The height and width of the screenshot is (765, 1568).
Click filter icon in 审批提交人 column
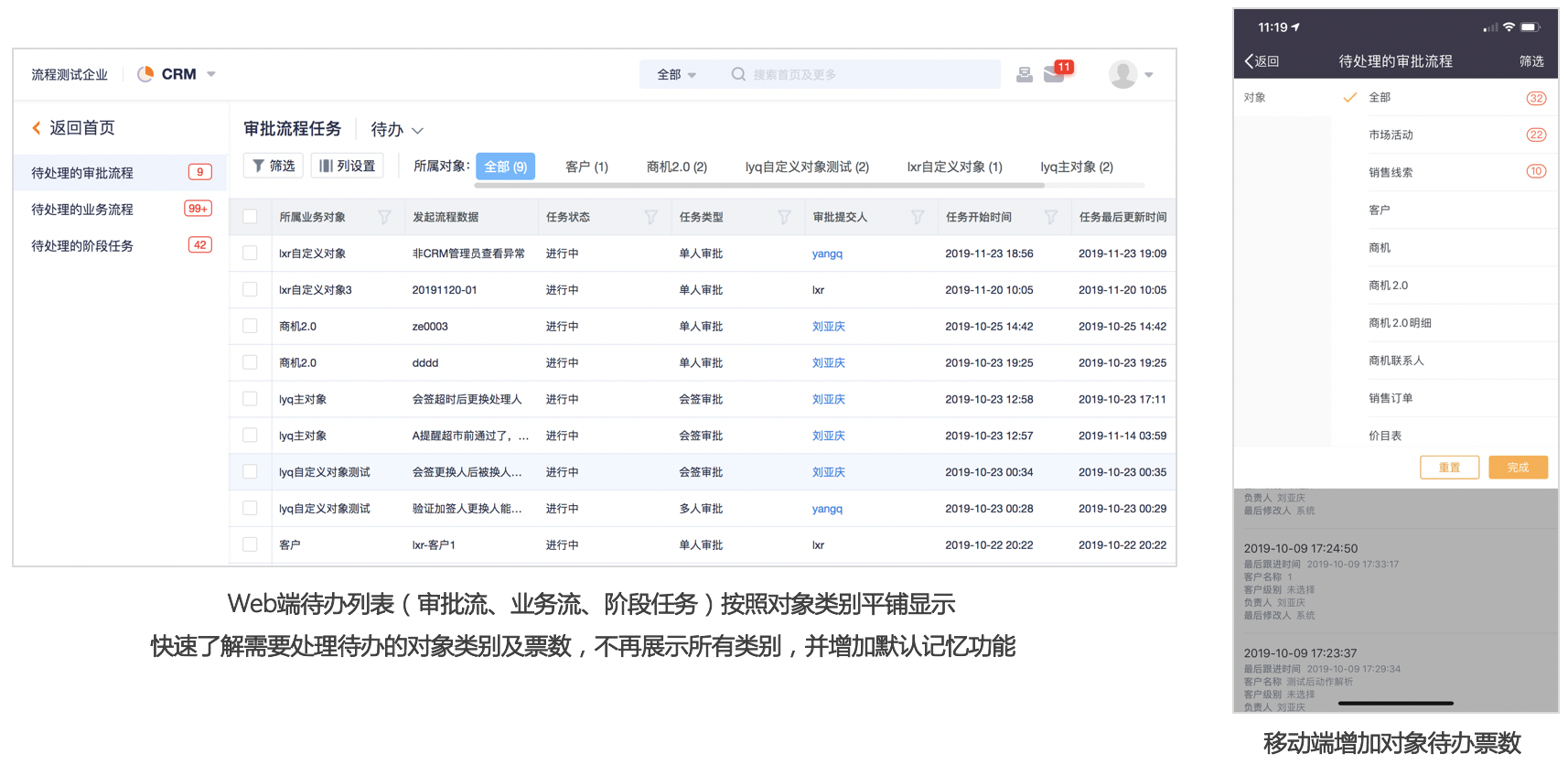[918, 217]
